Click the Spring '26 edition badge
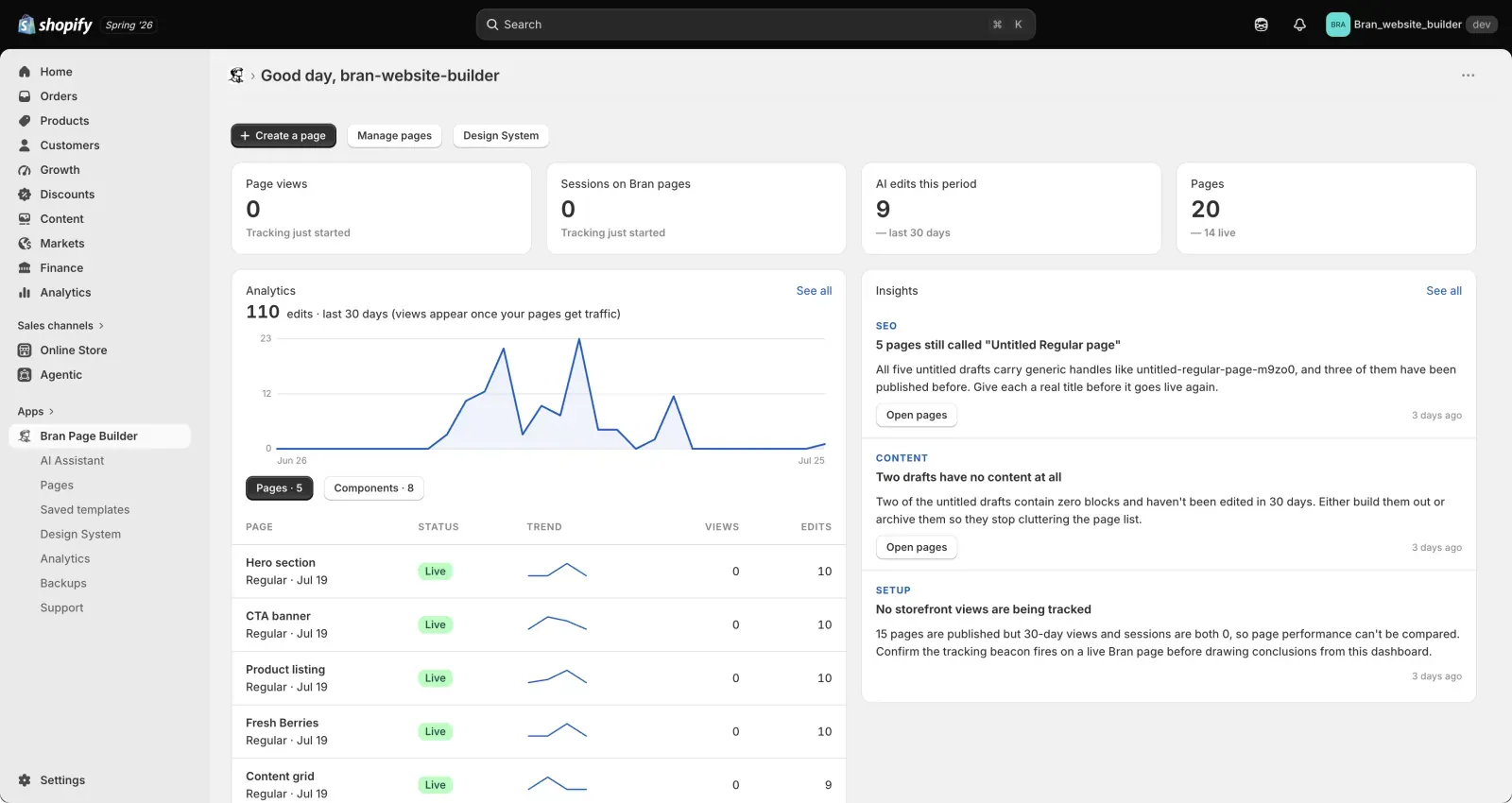This screenshot has height=803, width=1512. [129, 26]
